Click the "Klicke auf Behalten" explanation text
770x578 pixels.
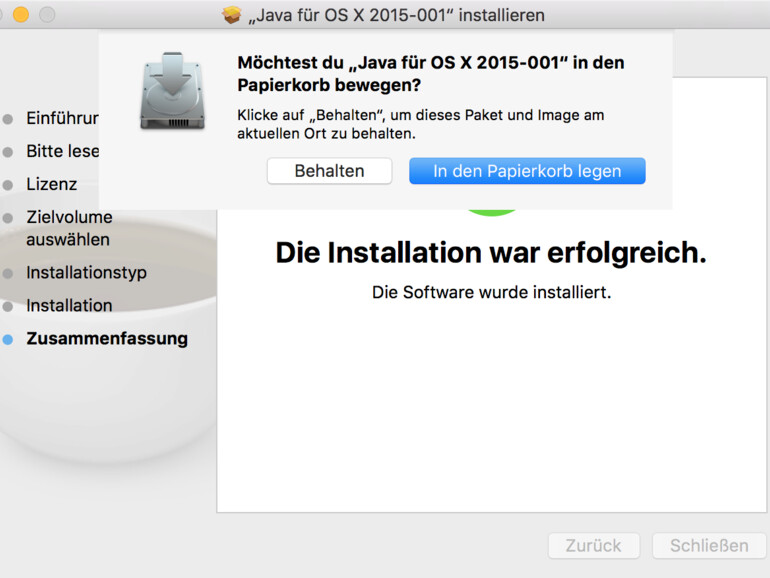420,124
